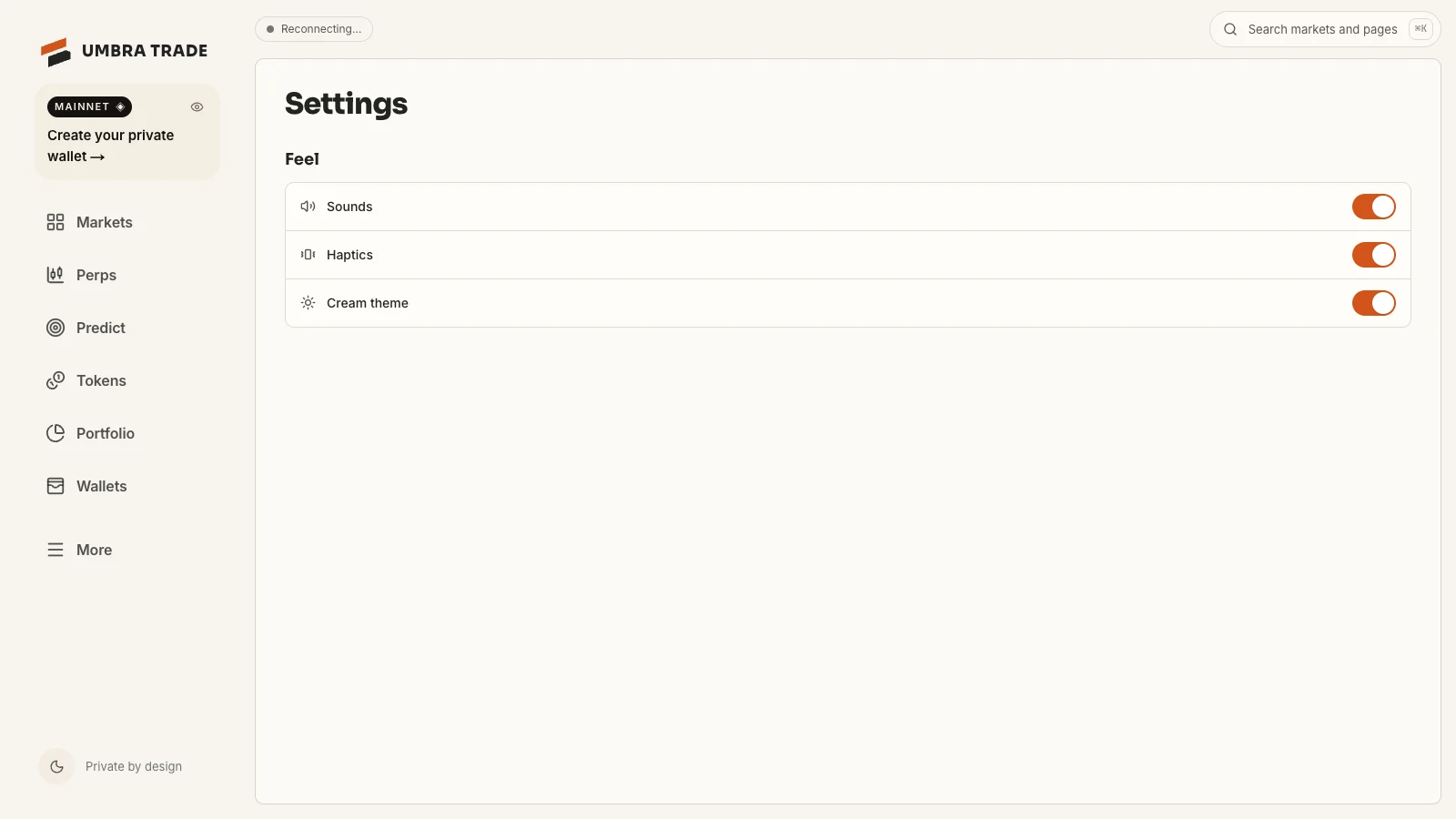1456x819 pixels.
Task: Click the Haptics vibration icon
Action: point(308,255)
